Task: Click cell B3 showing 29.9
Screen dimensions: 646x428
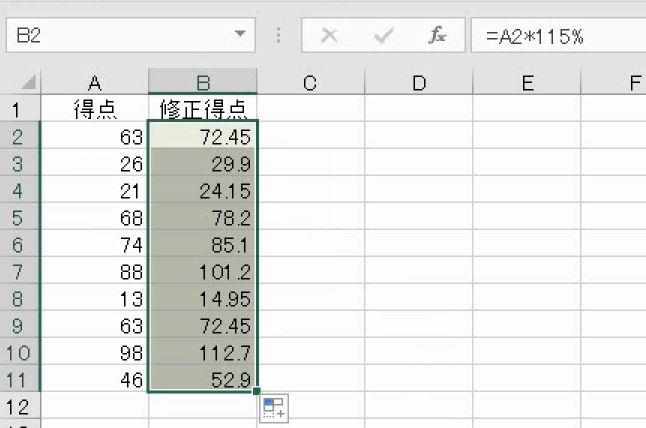Action: coord(203,162)
